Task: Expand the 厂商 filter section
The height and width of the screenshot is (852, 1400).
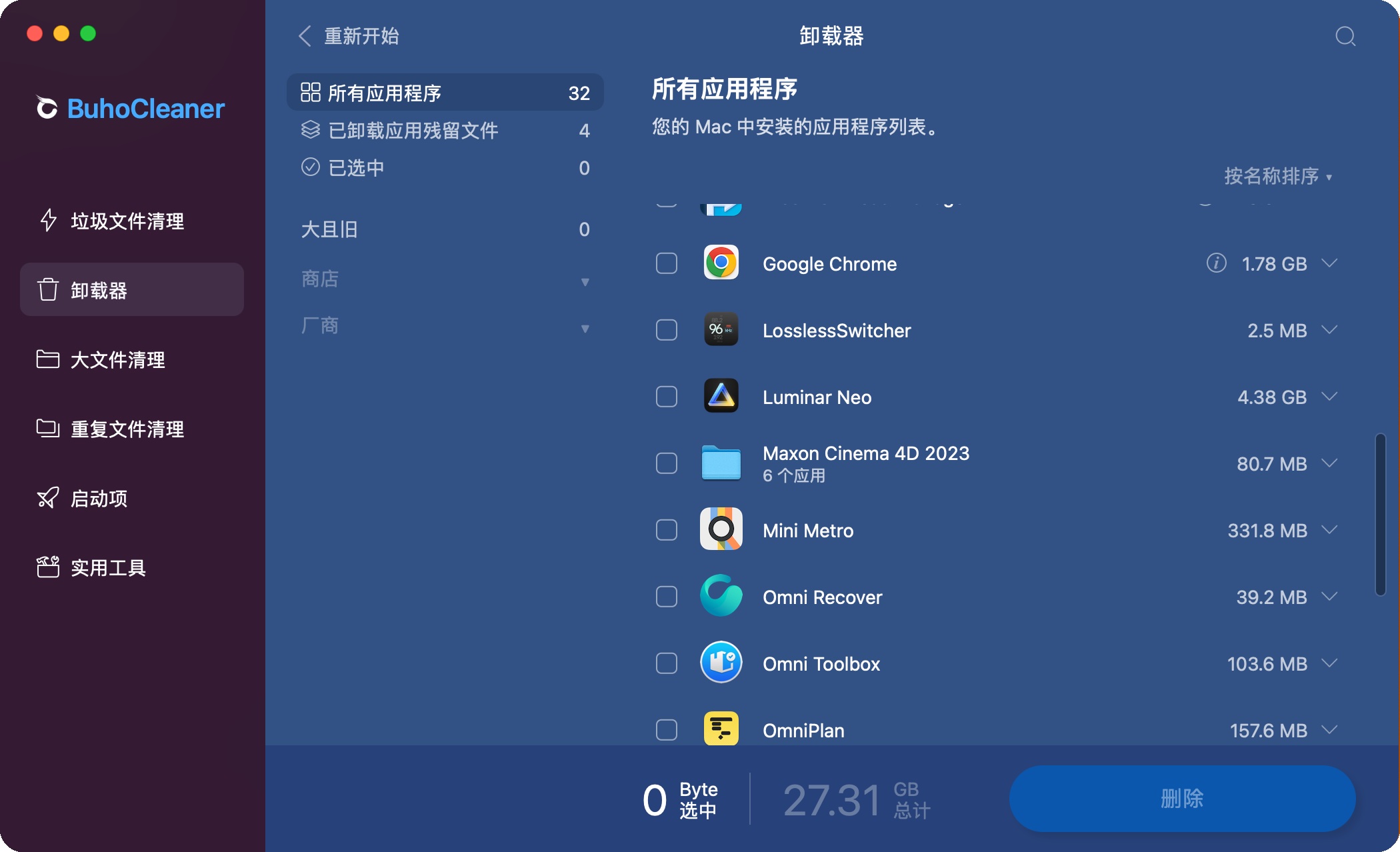Action: (x=445, y=326)
